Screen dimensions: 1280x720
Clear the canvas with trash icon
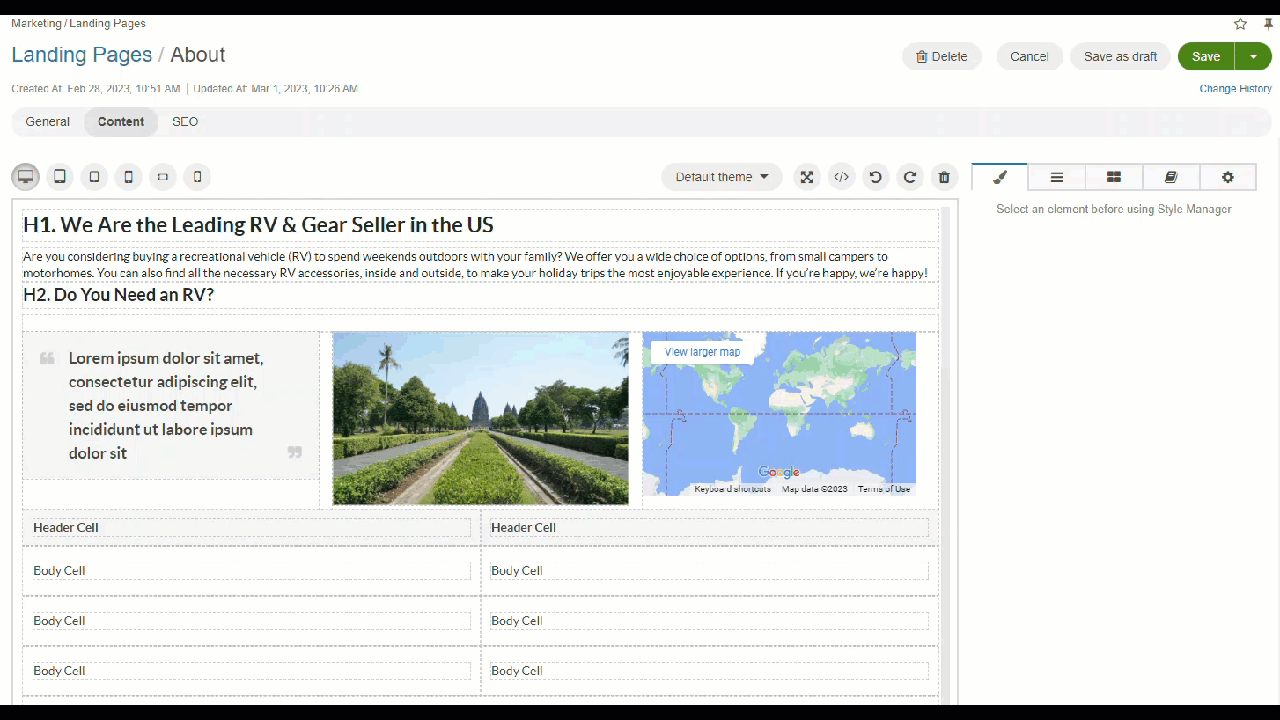click(x=944, y=177)
